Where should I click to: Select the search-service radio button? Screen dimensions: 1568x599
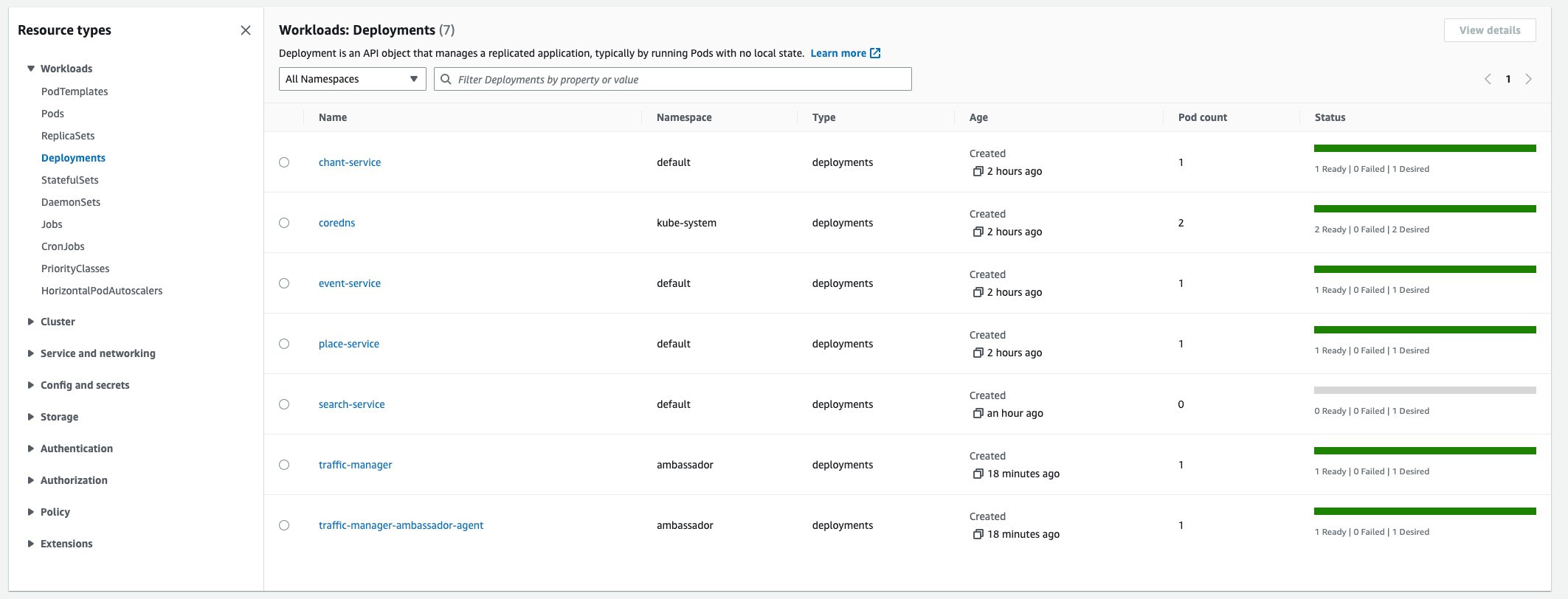point(284,404)
